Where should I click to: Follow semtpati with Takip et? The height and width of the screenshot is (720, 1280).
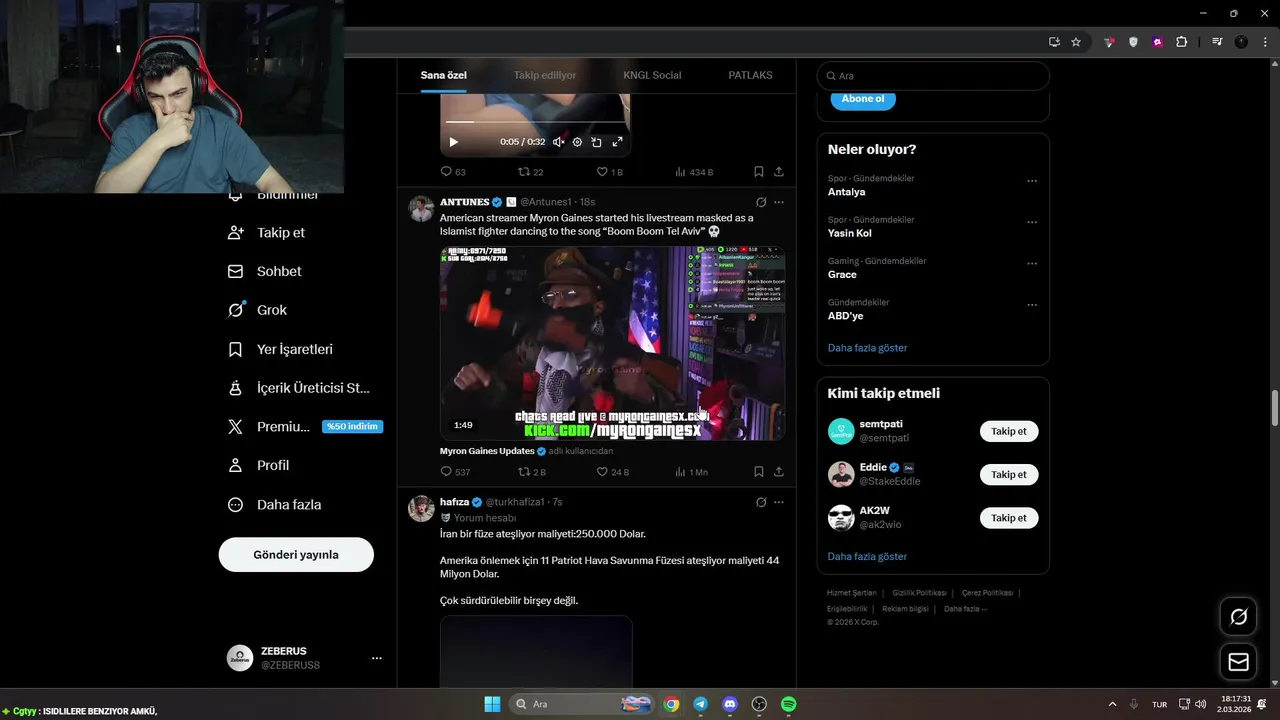1008,431
